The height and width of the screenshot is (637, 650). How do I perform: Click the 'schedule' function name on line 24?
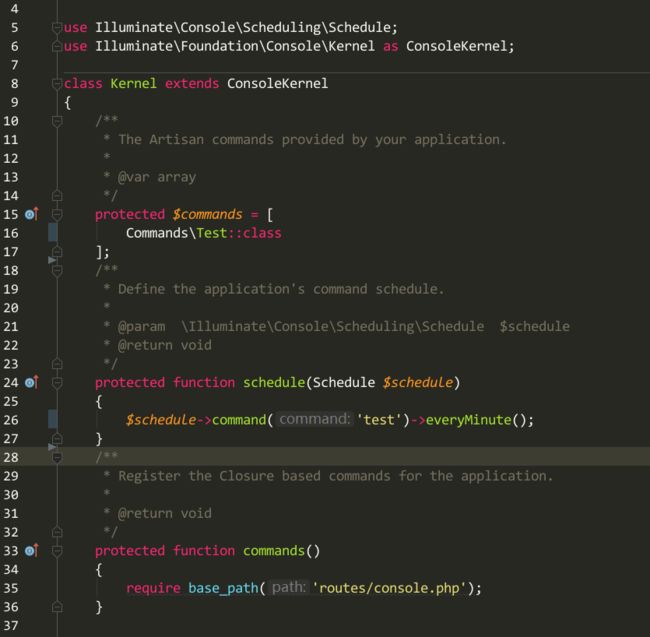(274, 382)
